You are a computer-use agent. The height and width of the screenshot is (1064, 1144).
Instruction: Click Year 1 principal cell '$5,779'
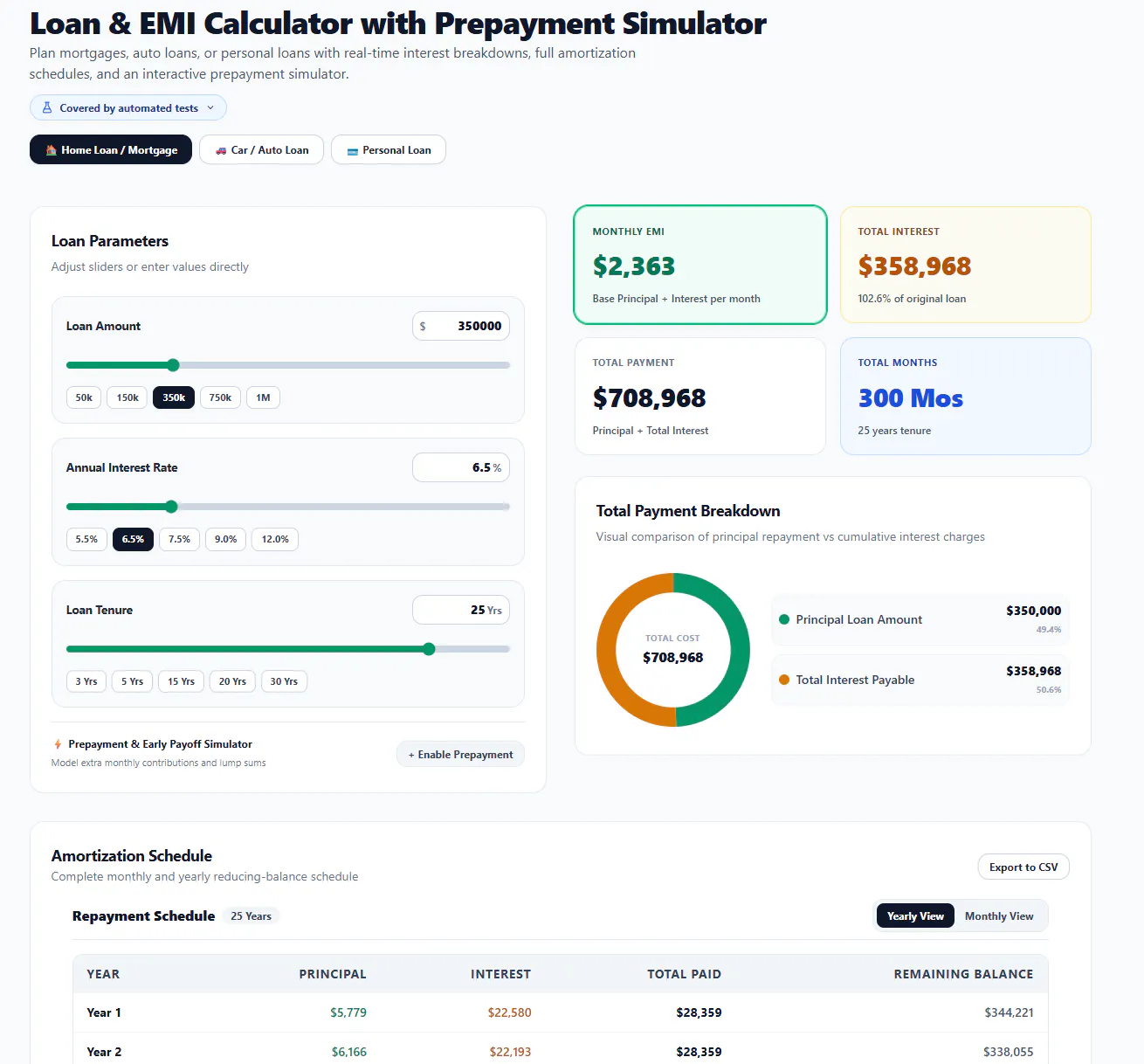(348, 1012)
